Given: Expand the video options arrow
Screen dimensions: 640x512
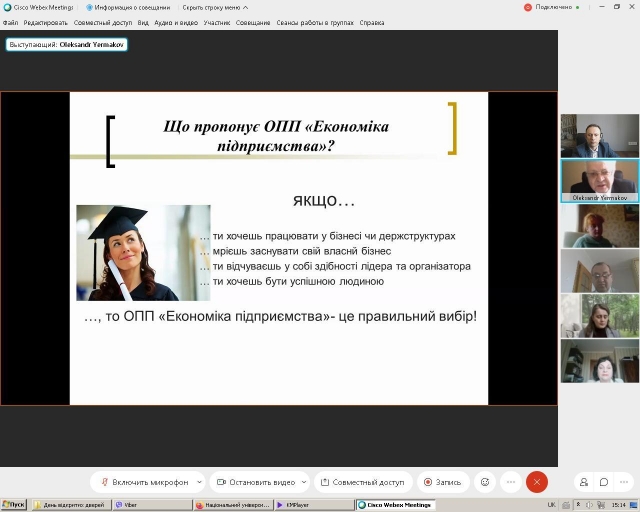Looking at the screenshot, I should pyautogui.click(x=304, y=482).
